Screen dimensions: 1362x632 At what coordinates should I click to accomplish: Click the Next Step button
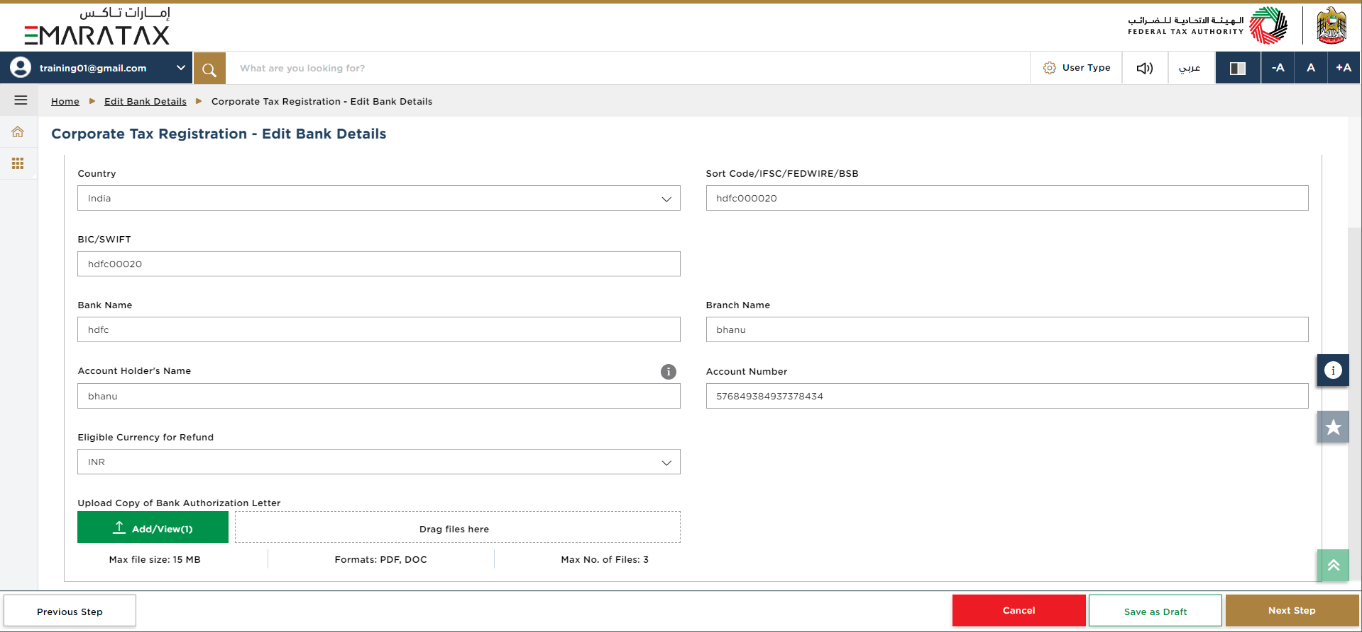pyautogui.click(x=1292, y=611)
